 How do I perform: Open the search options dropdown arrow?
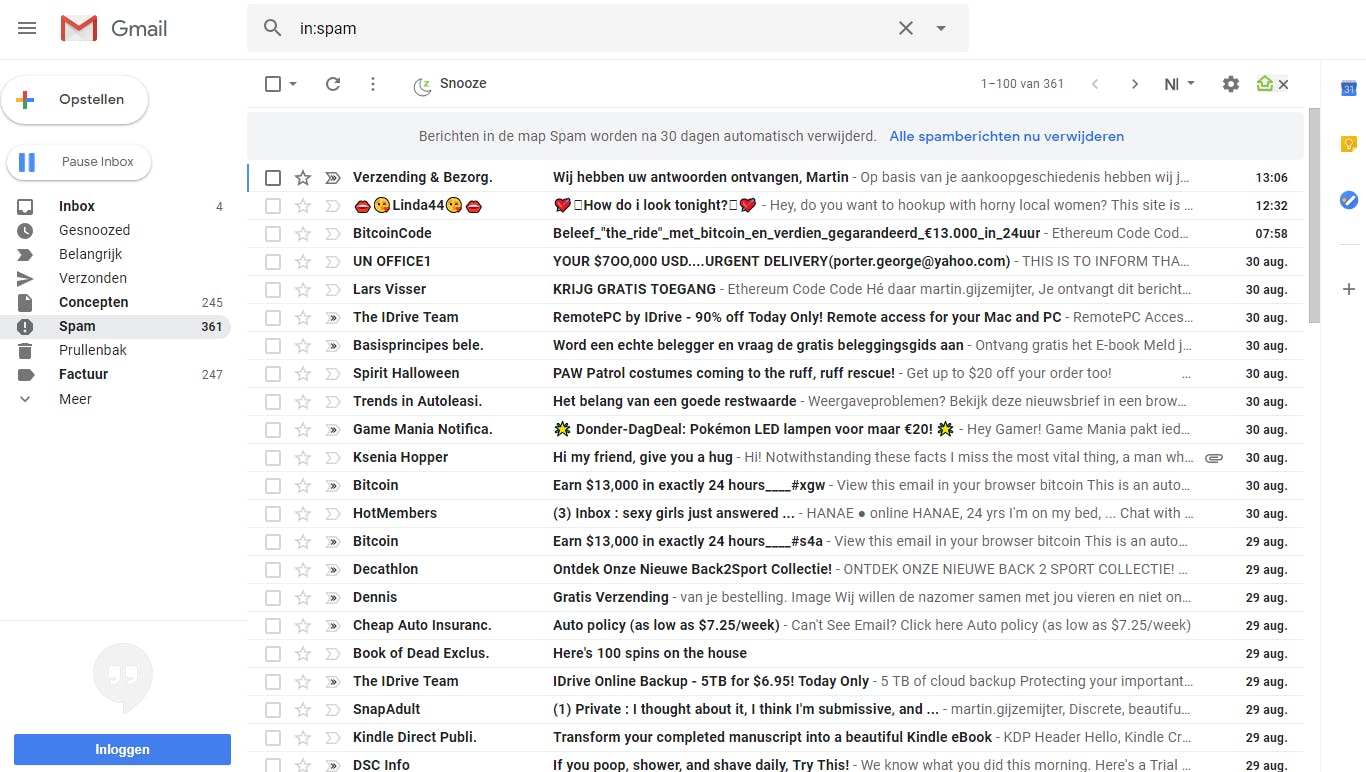click(940, 28)
